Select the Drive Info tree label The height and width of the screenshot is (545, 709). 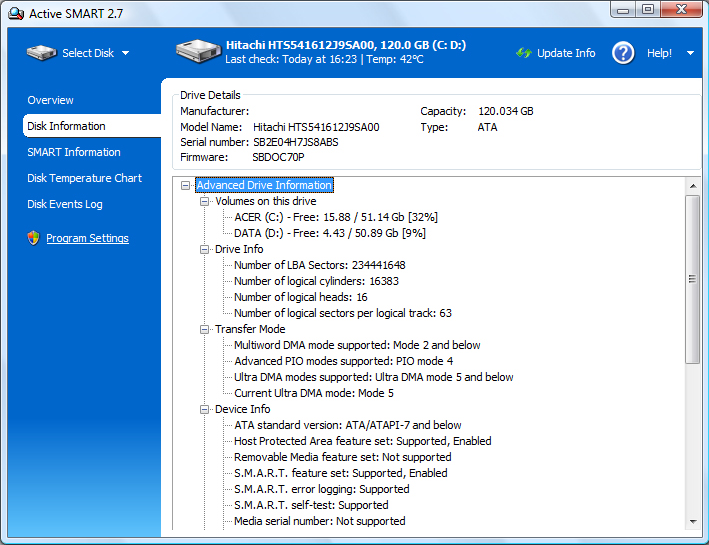(239, 249)
